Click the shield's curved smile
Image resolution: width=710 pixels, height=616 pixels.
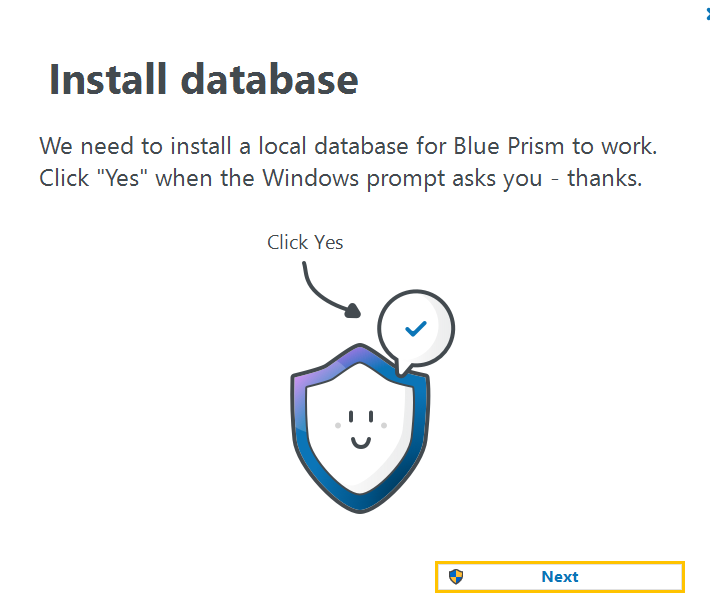click(x=360, y=439)
